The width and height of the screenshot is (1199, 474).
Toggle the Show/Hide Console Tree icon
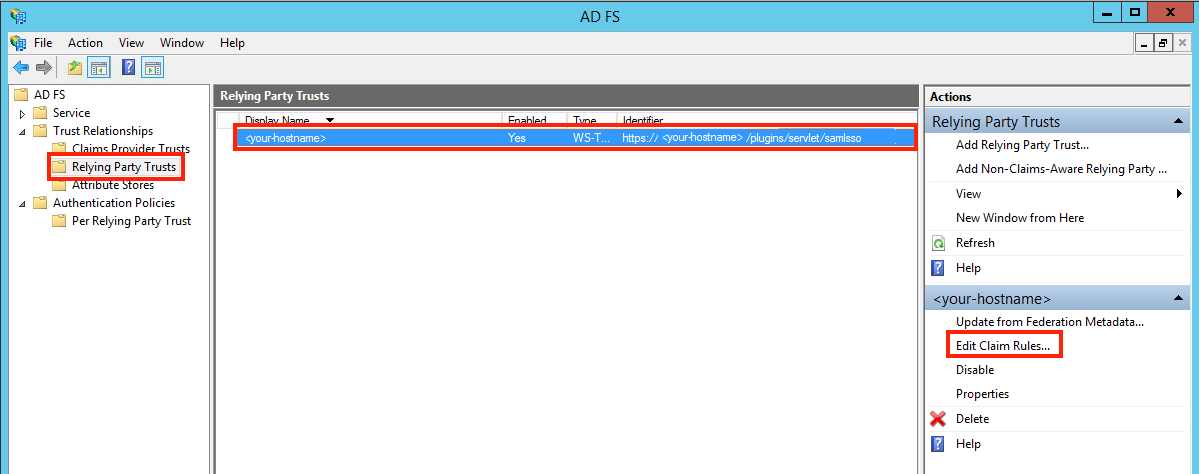pos(99,68)
